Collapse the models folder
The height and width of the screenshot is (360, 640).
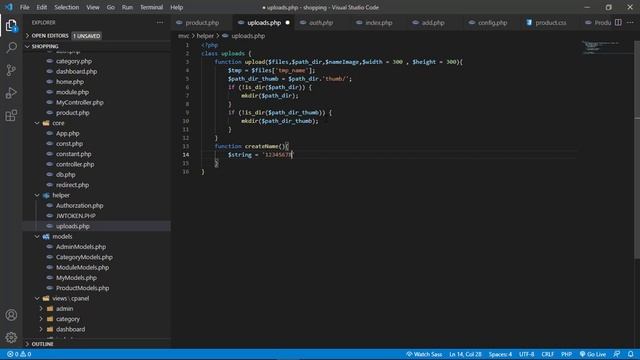pos(62,236)
